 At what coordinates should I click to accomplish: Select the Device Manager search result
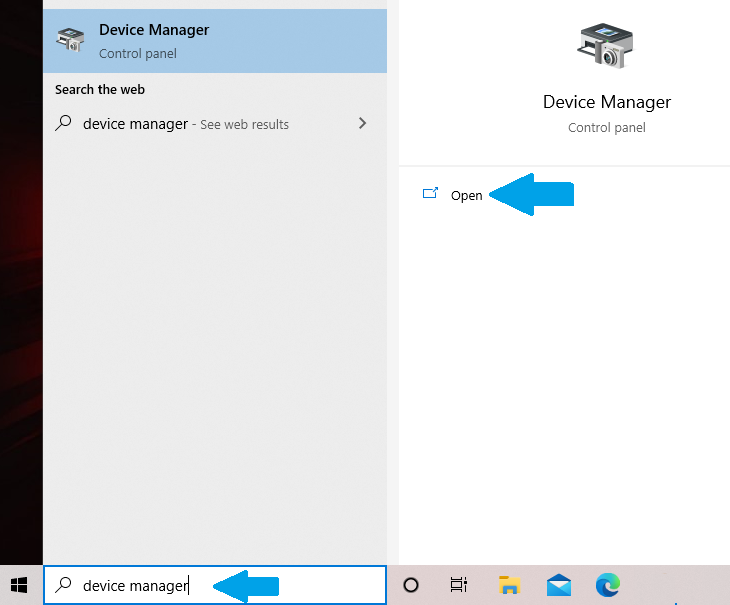pyautogui.click(x=215, y=41)
